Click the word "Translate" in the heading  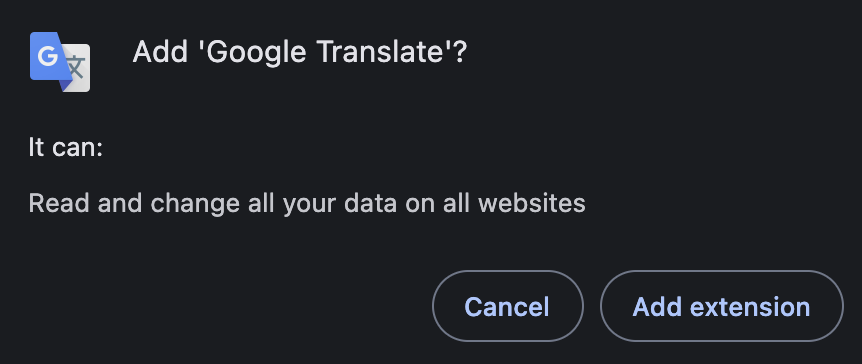point(380,52)
